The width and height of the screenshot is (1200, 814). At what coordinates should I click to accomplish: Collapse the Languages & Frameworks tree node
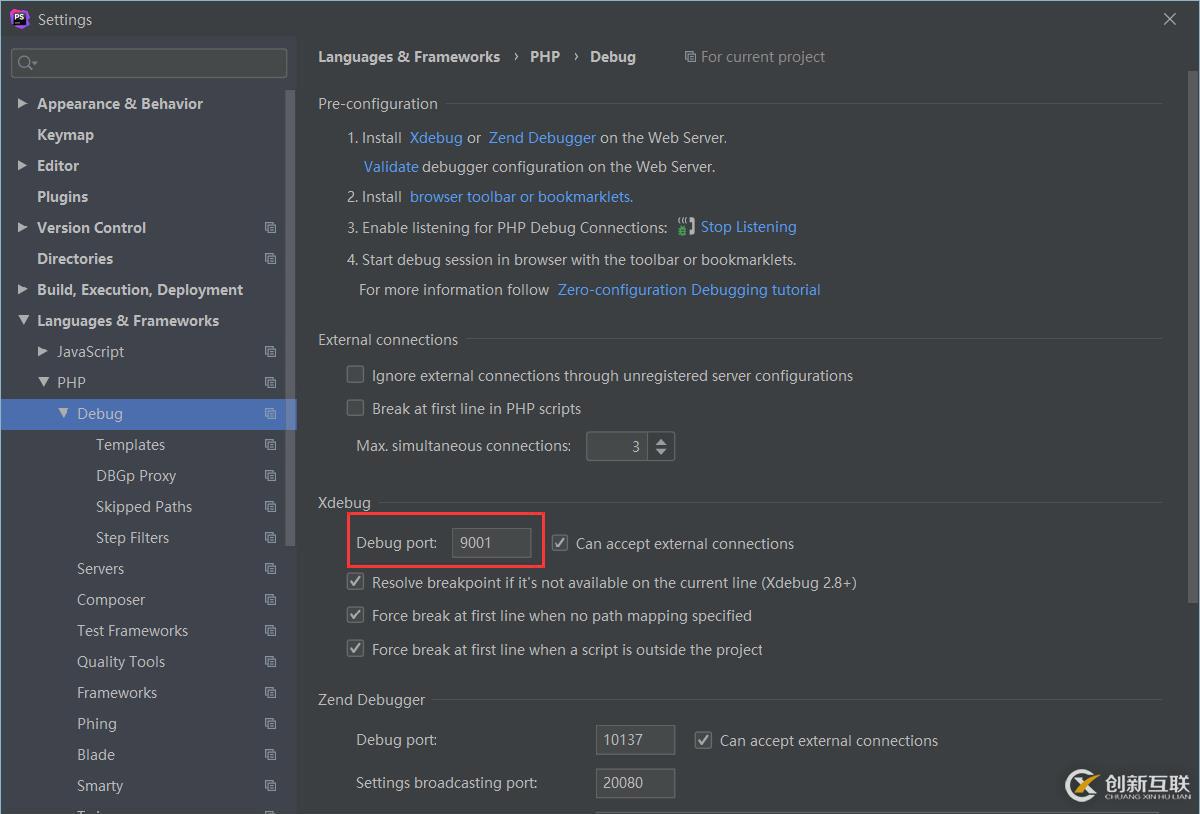pos(22,321)
